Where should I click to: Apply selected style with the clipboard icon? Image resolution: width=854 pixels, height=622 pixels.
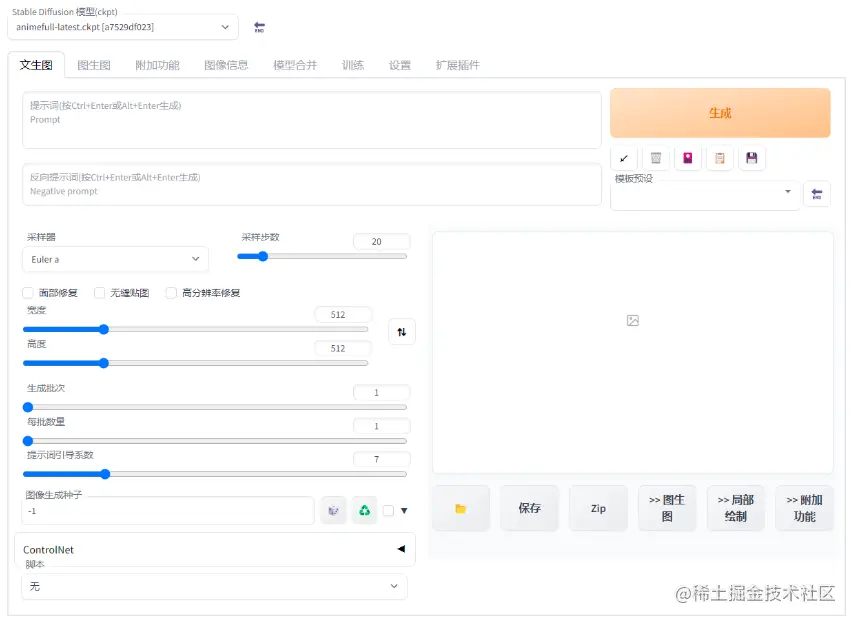point(720,158)
